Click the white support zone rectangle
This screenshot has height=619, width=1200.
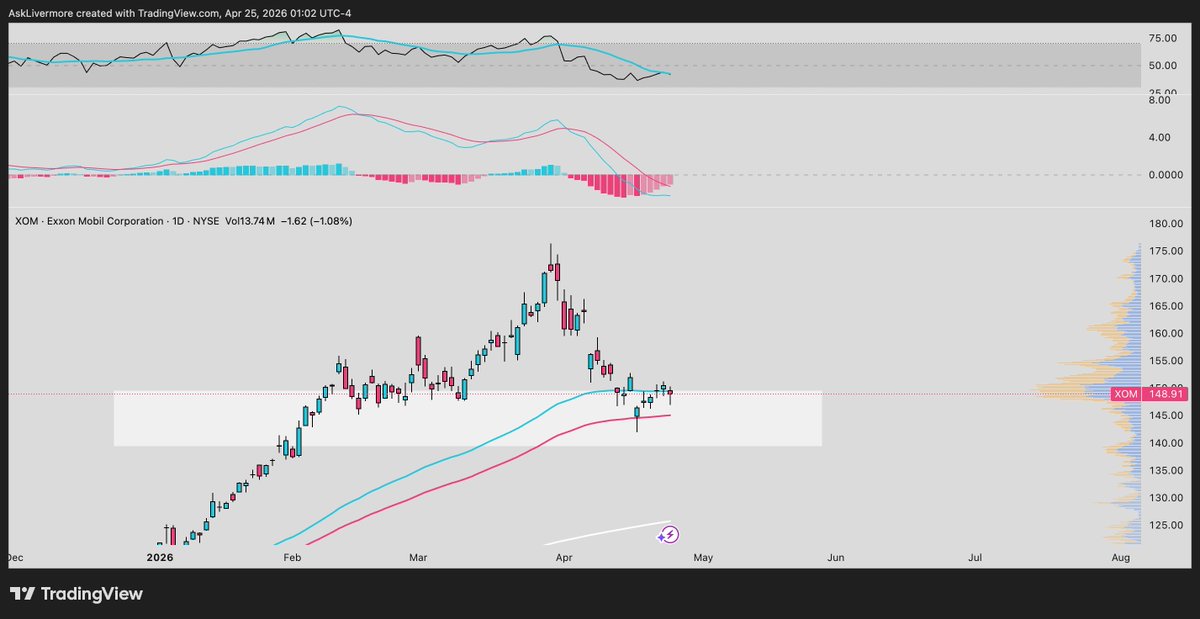467,418
